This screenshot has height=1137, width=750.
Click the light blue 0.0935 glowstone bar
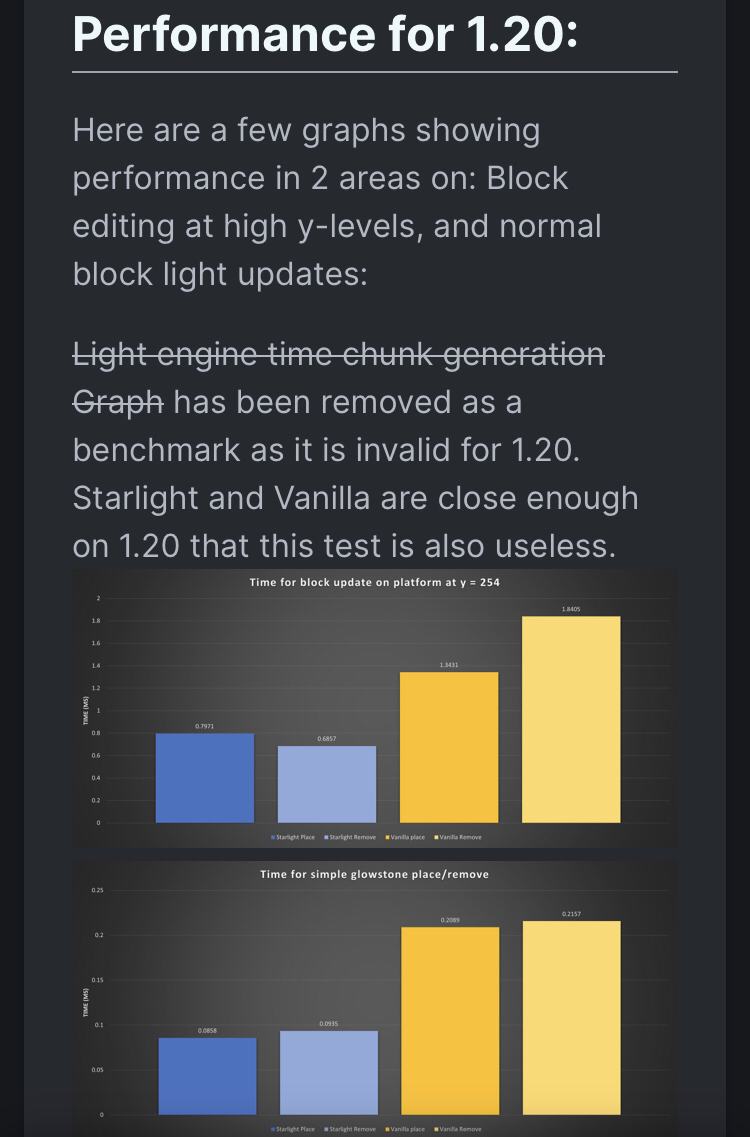tap(329, 1072)
